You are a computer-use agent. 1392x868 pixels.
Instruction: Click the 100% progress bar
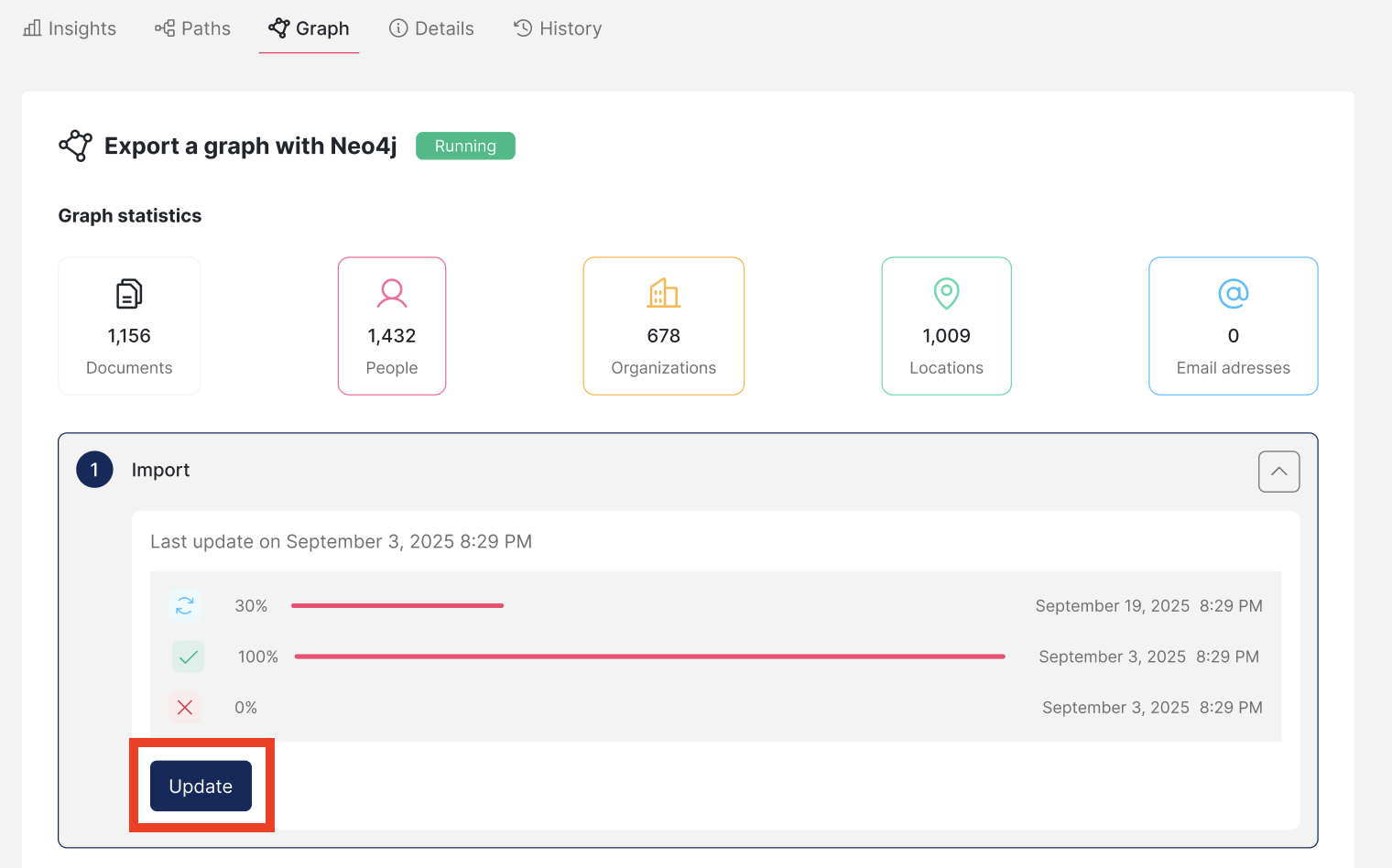point(649,656)
